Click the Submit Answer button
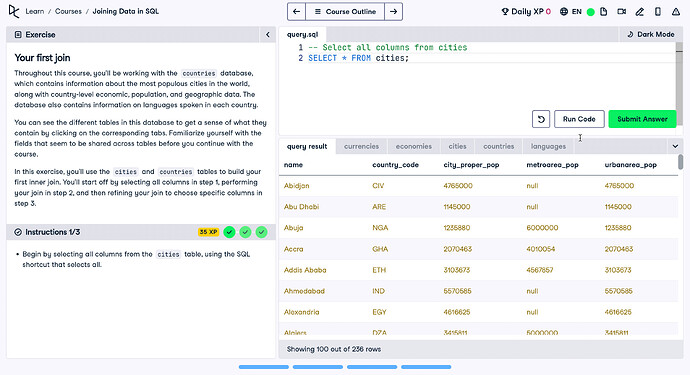 coord(642,119)
